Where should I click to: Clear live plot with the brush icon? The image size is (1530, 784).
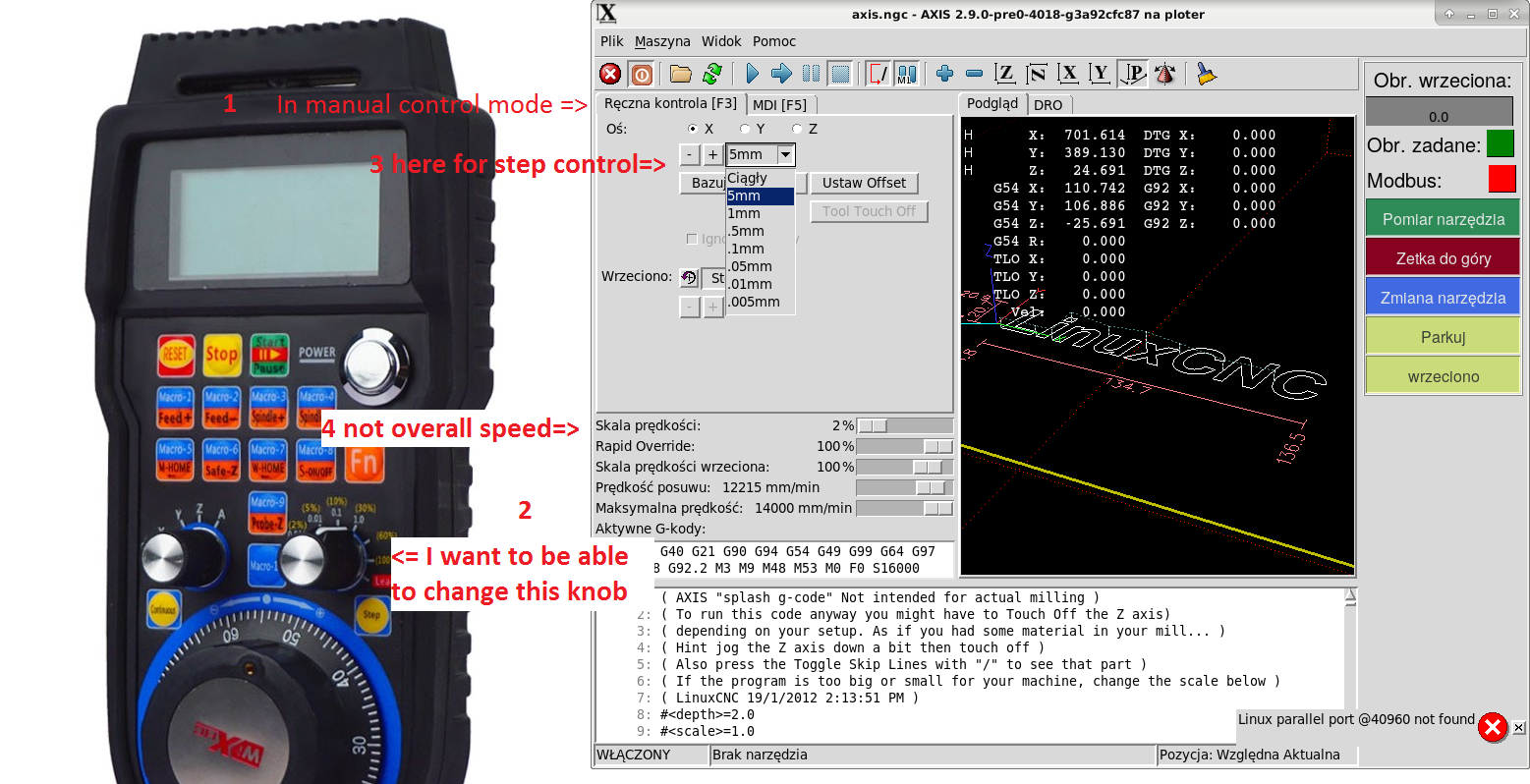point(1206,74)
